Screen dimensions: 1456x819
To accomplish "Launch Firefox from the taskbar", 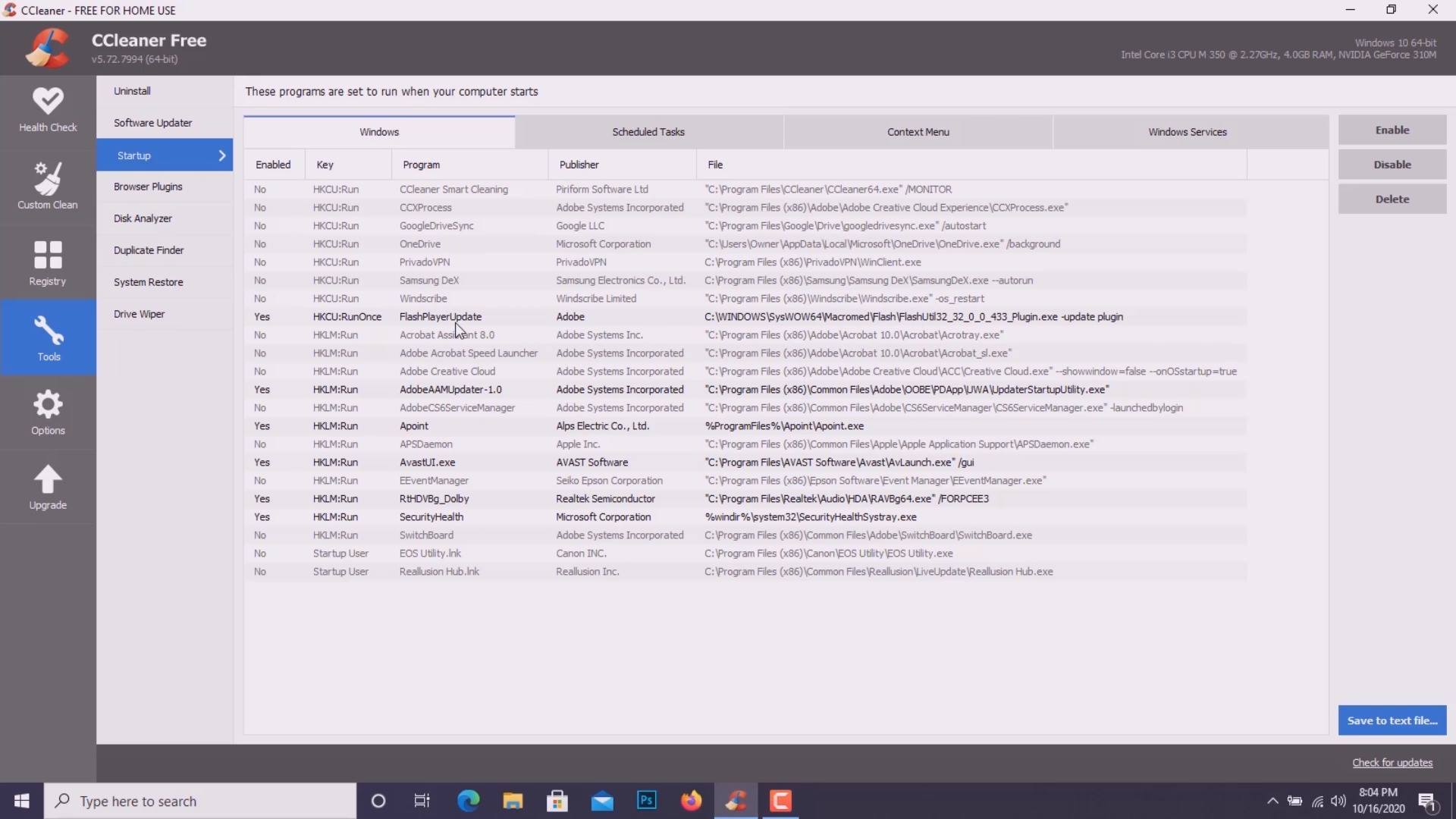I will (692, 801).
